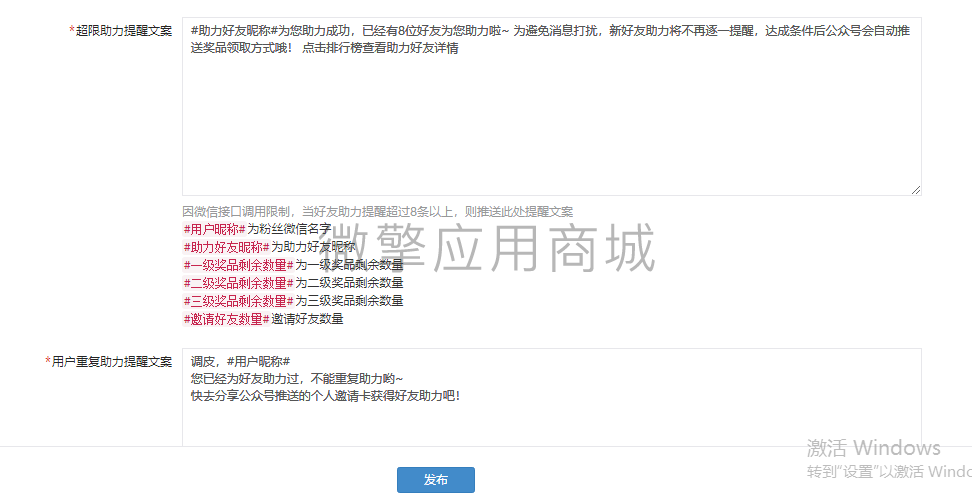Click the 发布 publish button
972x497 pixels.
(436, 480)
